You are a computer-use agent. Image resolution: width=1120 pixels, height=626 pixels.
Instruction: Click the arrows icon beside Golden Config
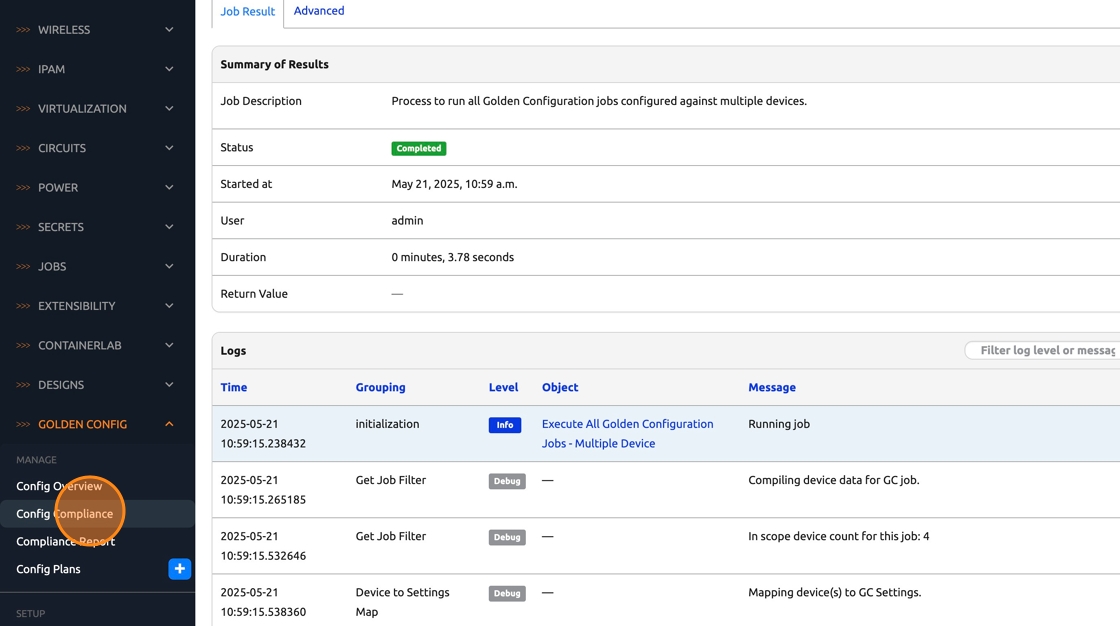(x=23, y=425)
